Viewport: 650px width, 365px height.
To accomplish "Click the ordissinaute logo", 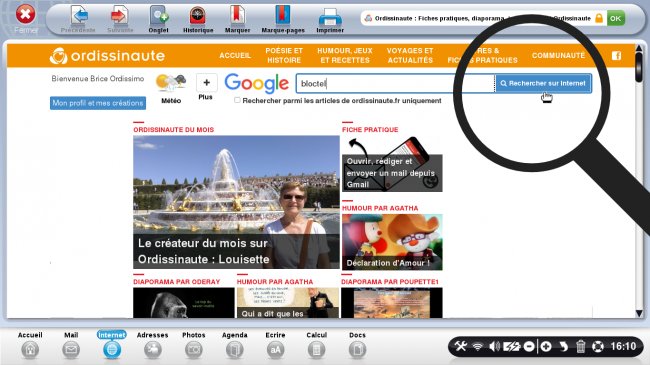I will (x=107, y=56).
